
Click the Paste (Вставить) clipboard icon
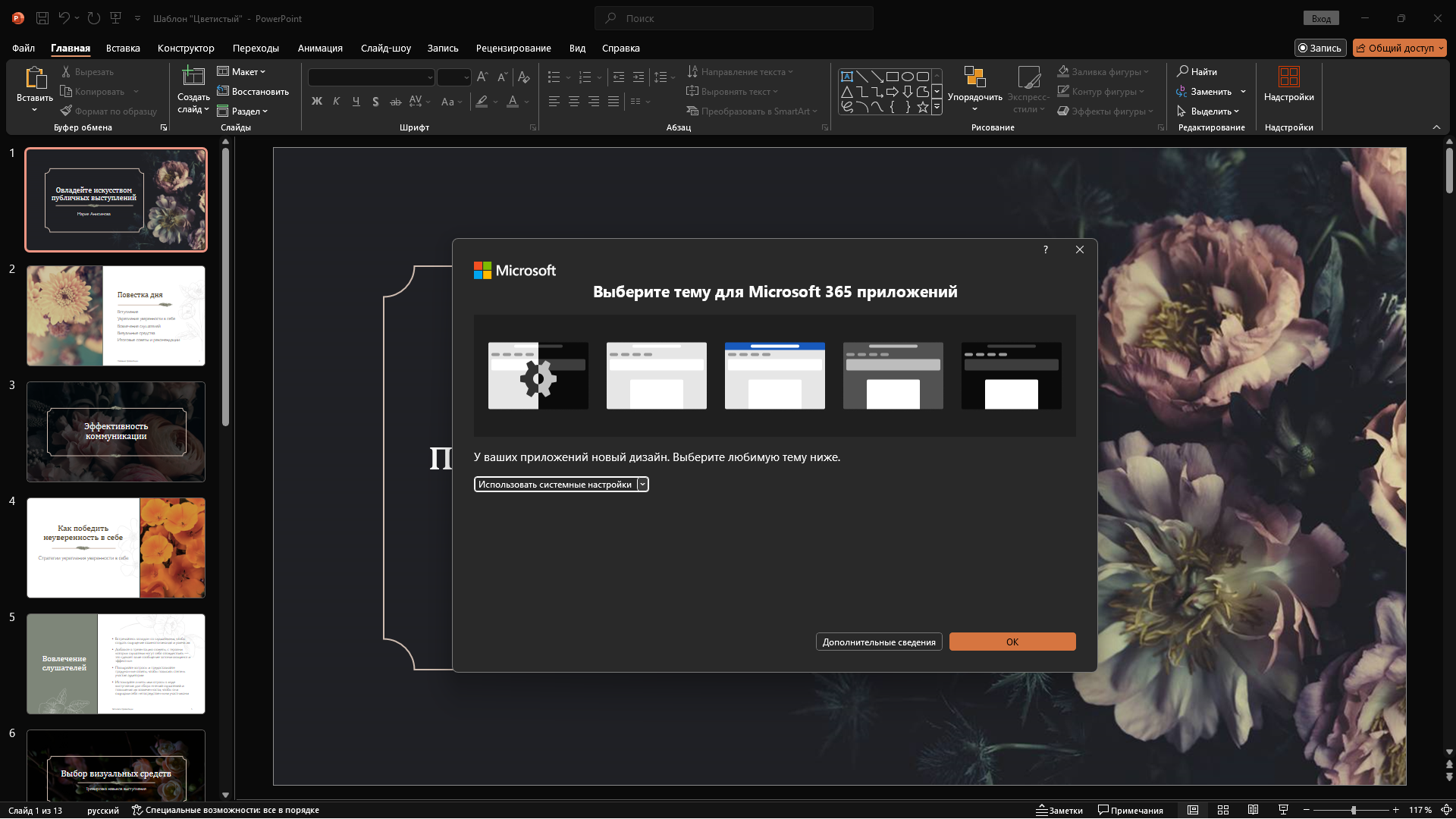click(x=35, y=77)
